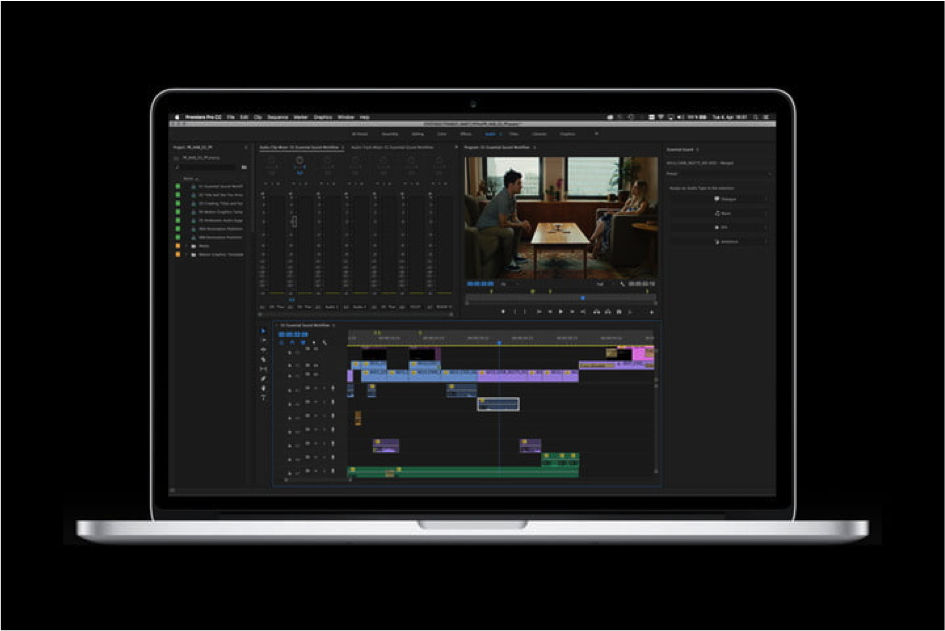
Task: Solo the first audio track in timeline
Action: coord(324,388)
